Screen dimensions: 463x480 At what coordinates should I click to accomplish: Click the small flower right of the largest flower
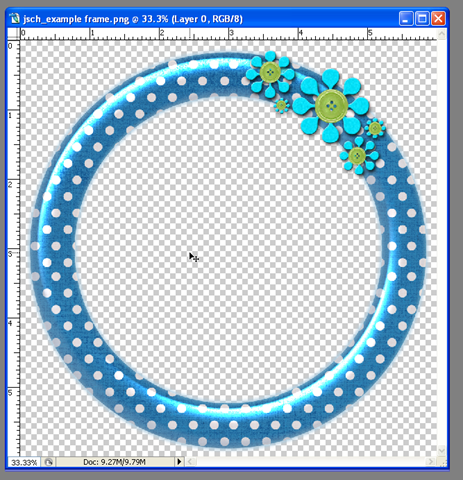[375, 128]
